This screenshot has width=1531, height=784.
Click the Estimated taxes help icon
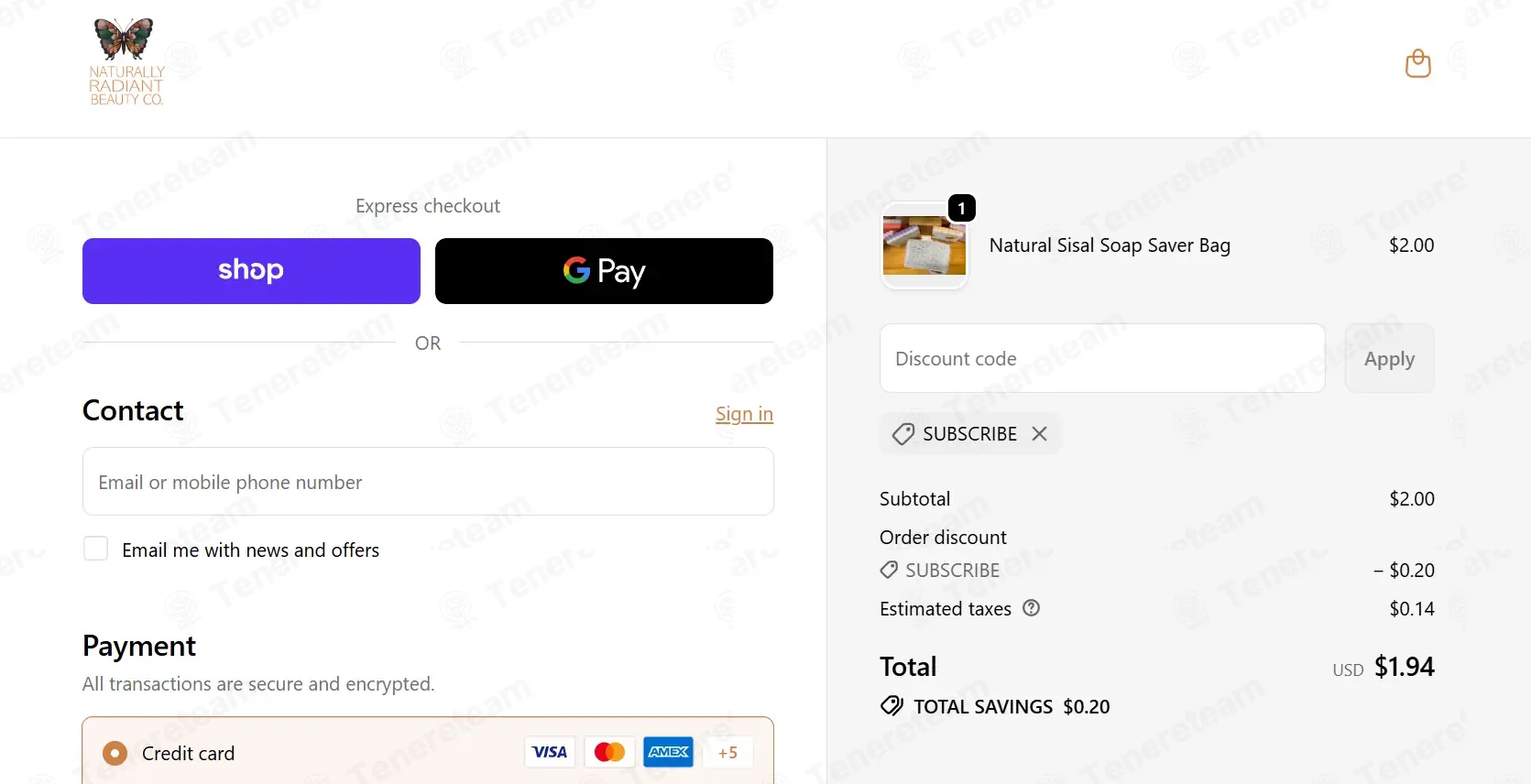click(1031, 608)
